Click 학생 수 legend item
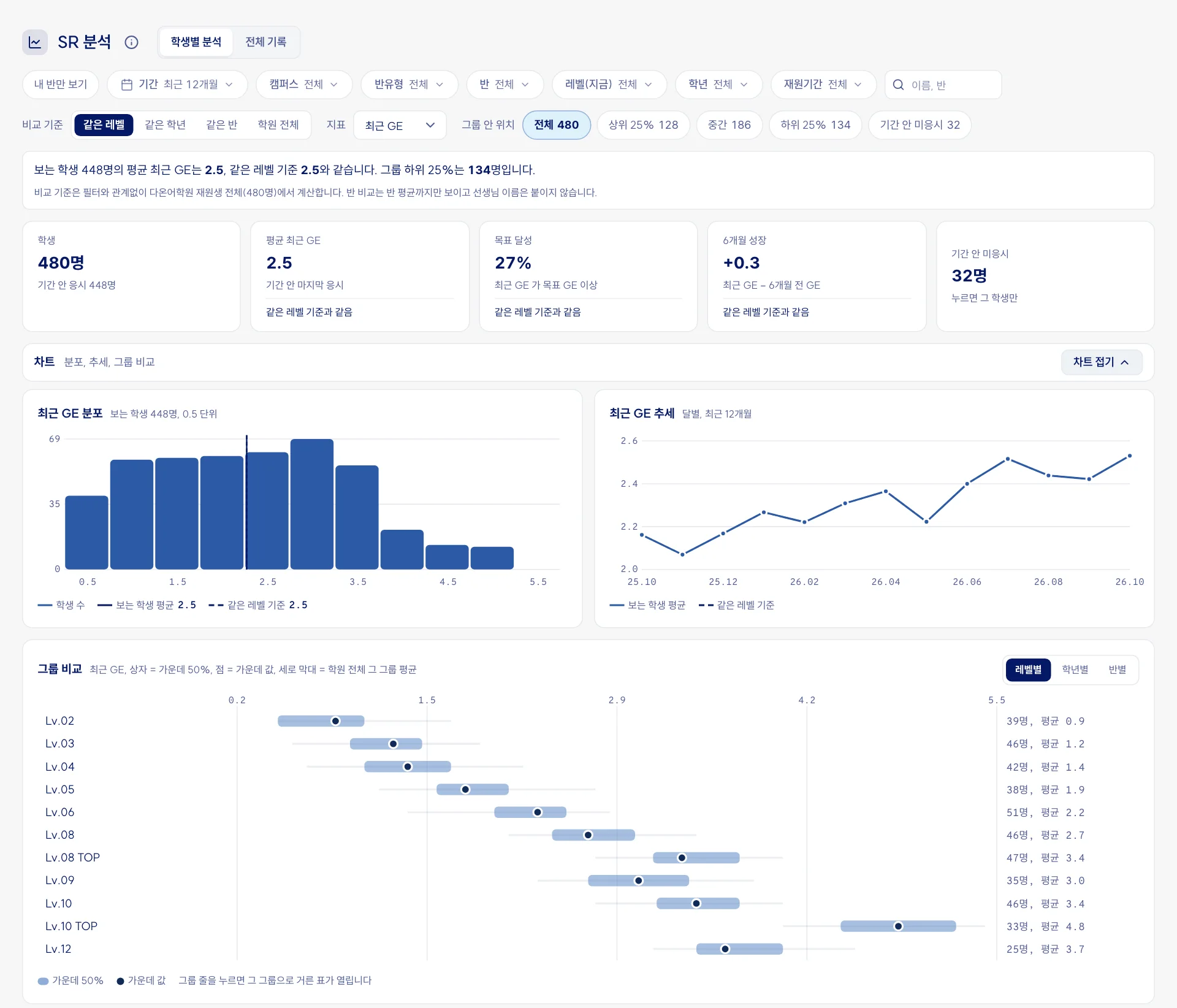 click(61, 605)
